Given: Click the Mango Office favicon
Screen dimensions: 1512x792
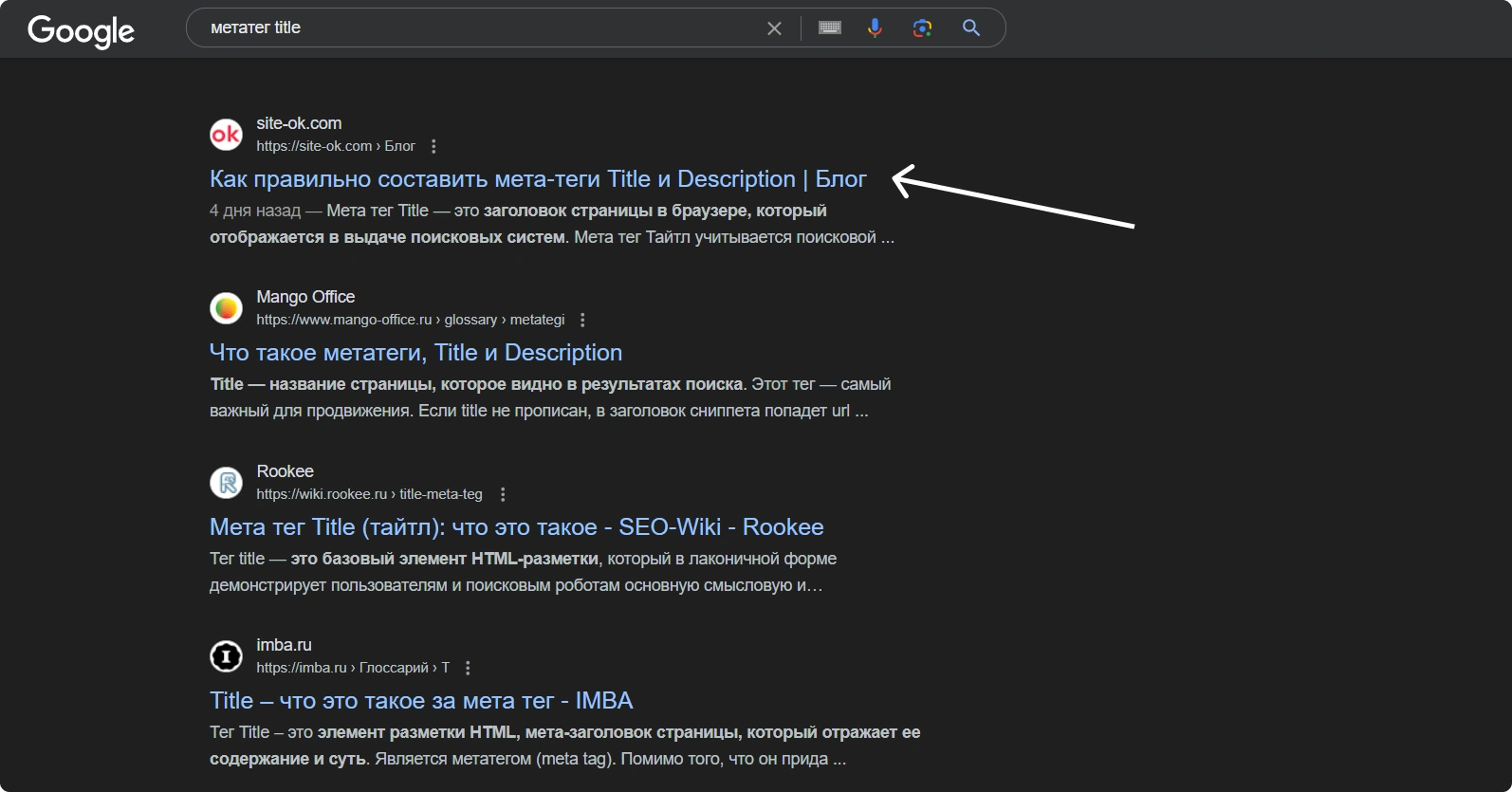Looking at the screenshot, I should [226, 307].
